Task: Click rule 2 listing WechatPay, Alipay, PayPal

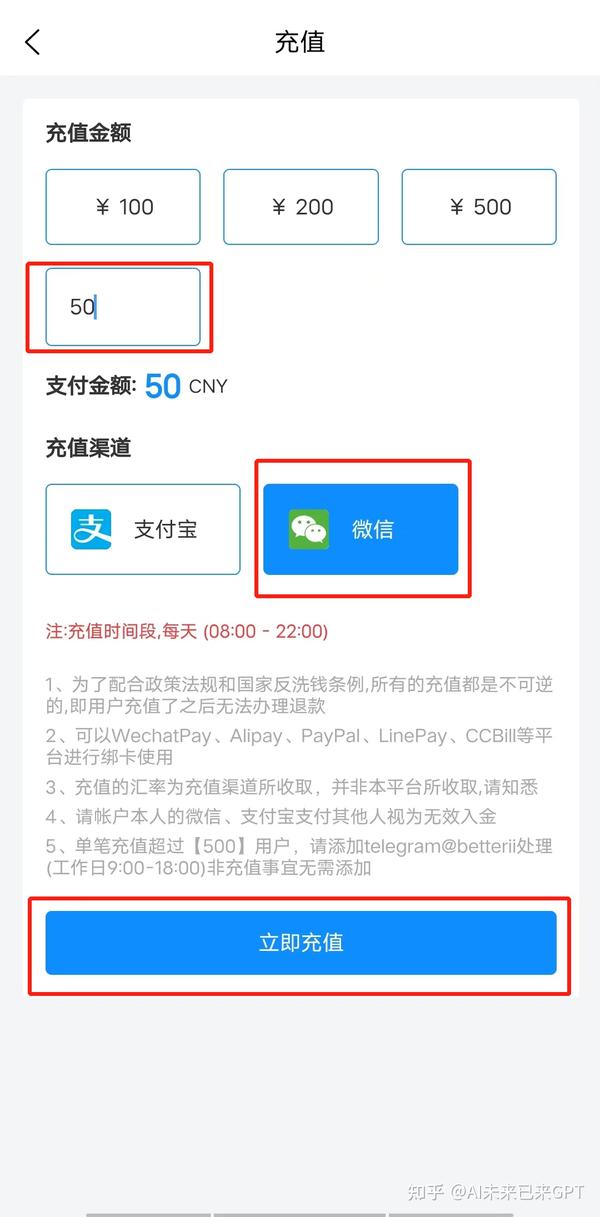Action: (300, 746)
